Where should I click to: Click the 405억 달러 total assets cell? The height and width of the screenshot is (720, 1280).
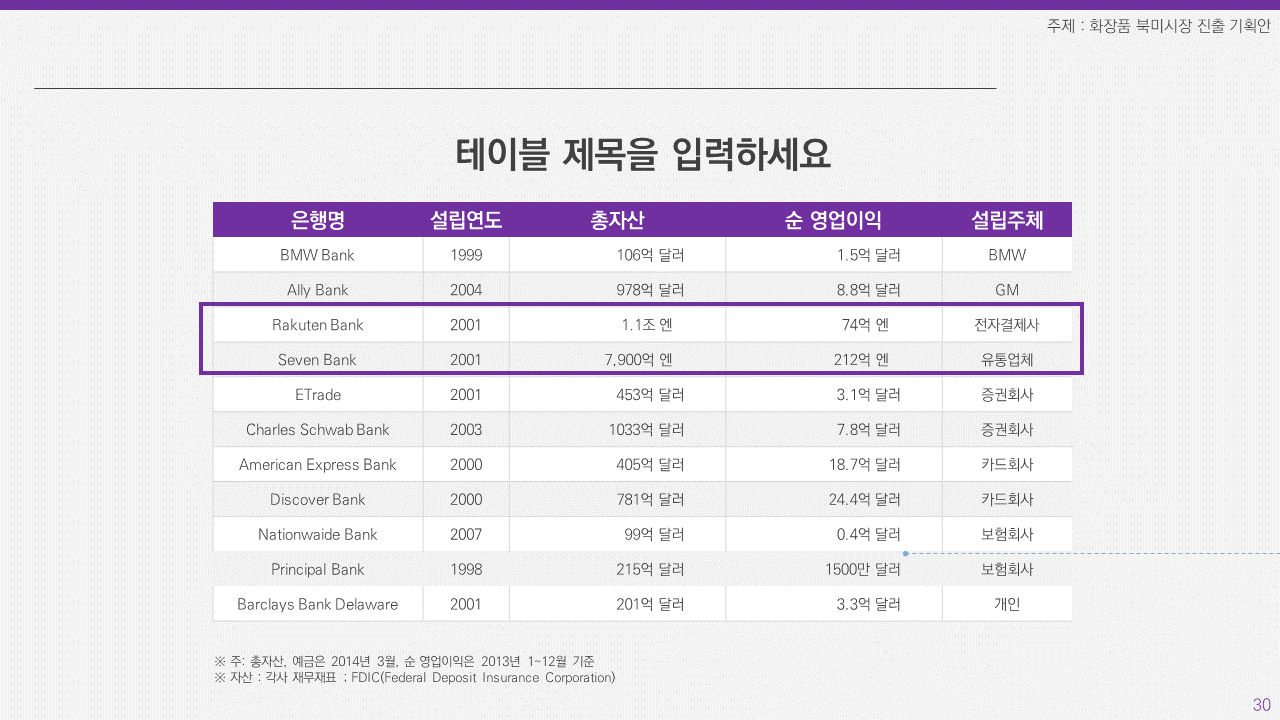point(618,465)
